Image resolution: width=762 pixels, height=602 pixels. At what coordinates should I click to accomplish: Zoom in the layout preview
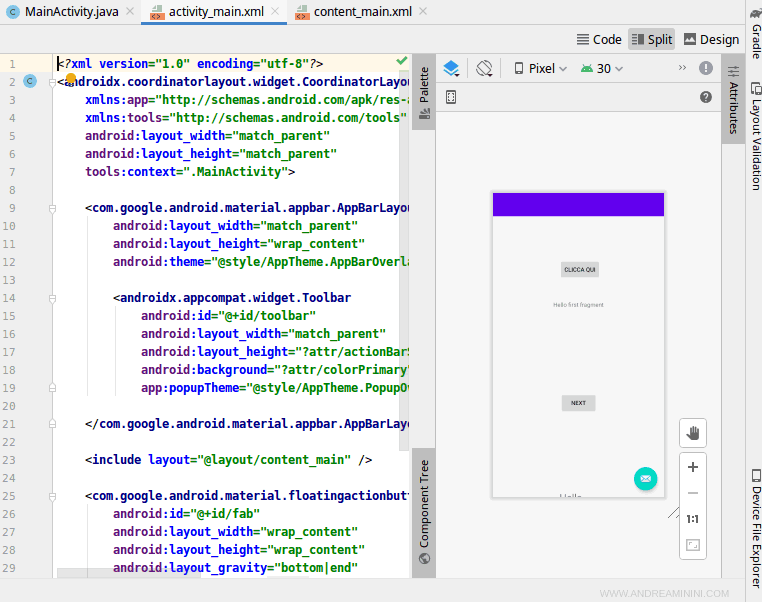[693, 467]
